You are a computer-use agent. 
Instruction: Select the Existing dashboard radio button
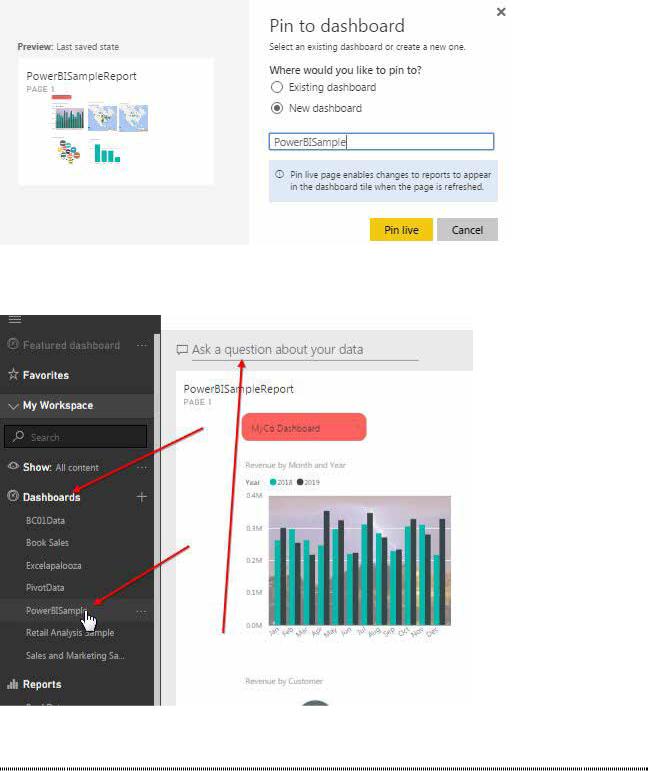pos(277,87)
